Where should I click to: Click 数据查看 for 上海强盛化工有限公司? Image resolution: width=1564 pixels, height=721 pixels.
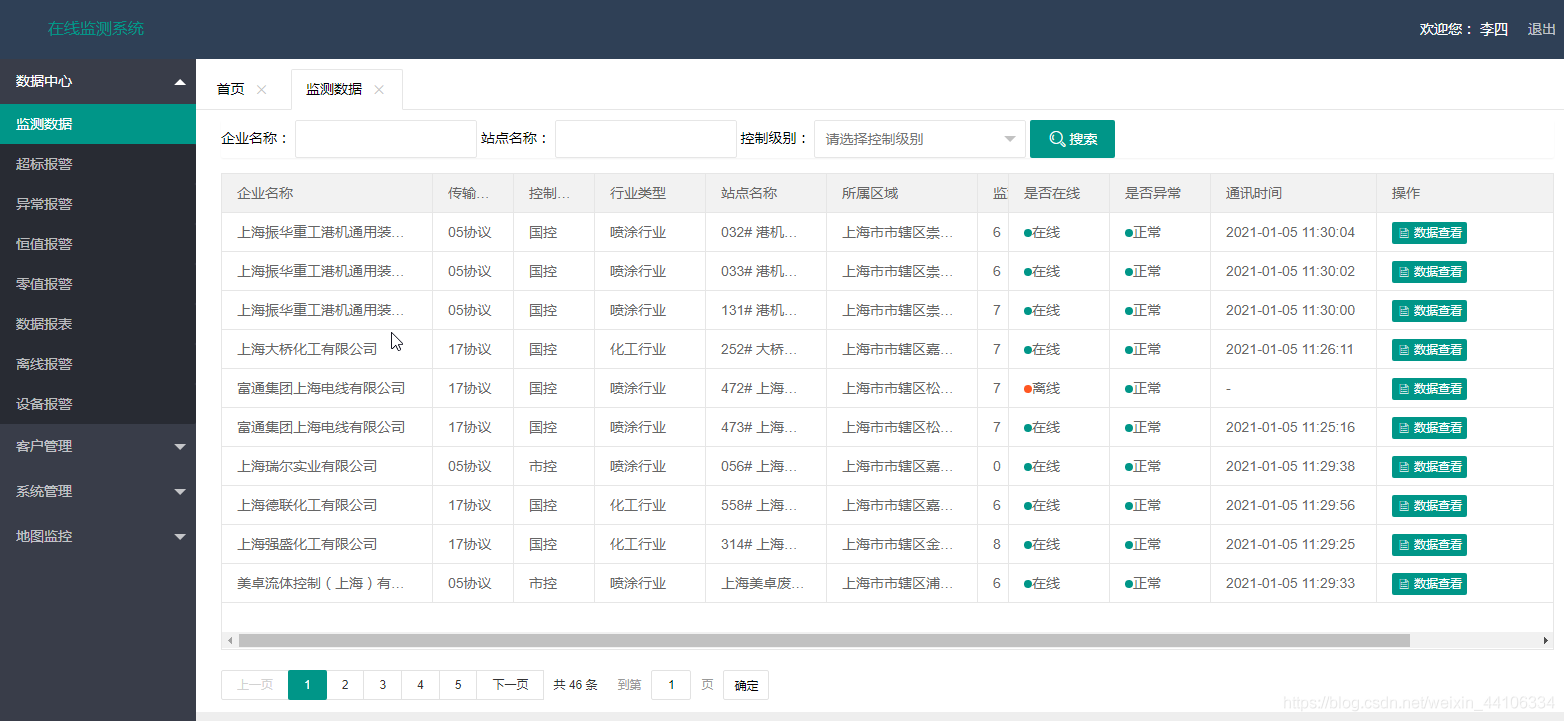pos(1429,545)
